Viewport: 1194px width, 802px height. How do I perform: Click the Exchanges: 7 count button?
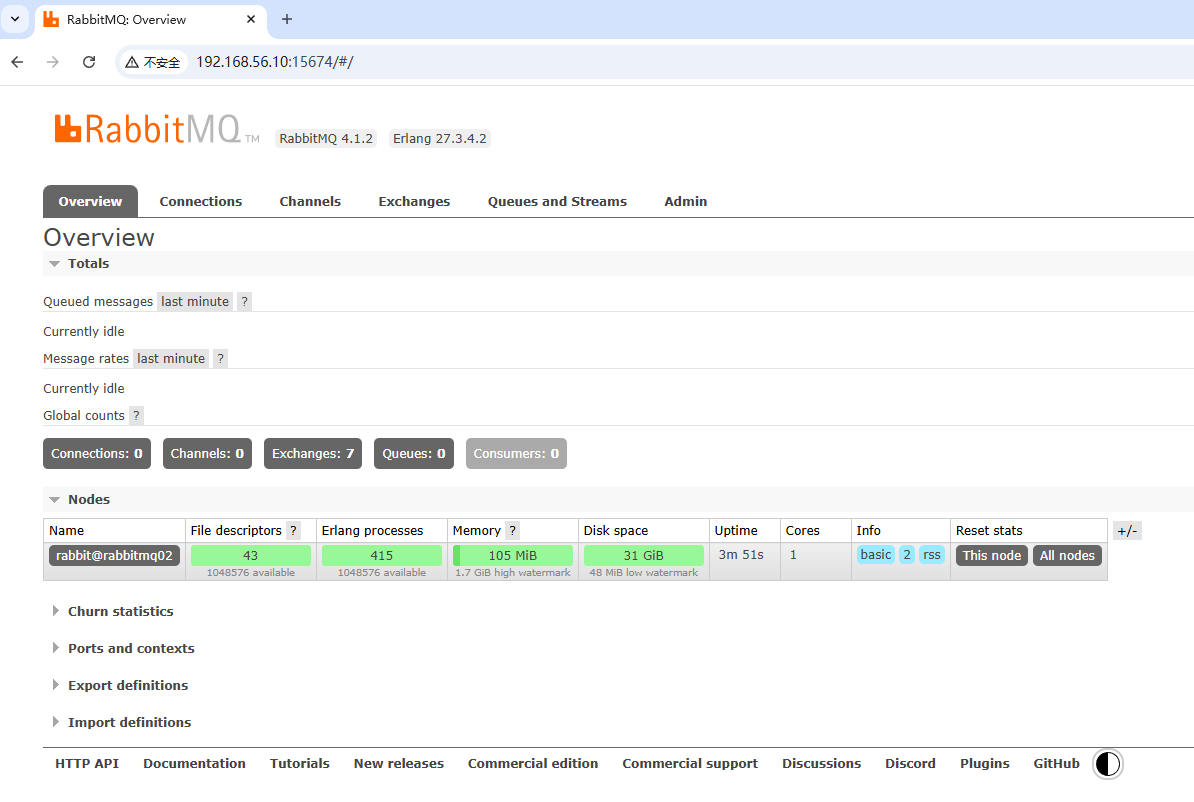point(313,454)
